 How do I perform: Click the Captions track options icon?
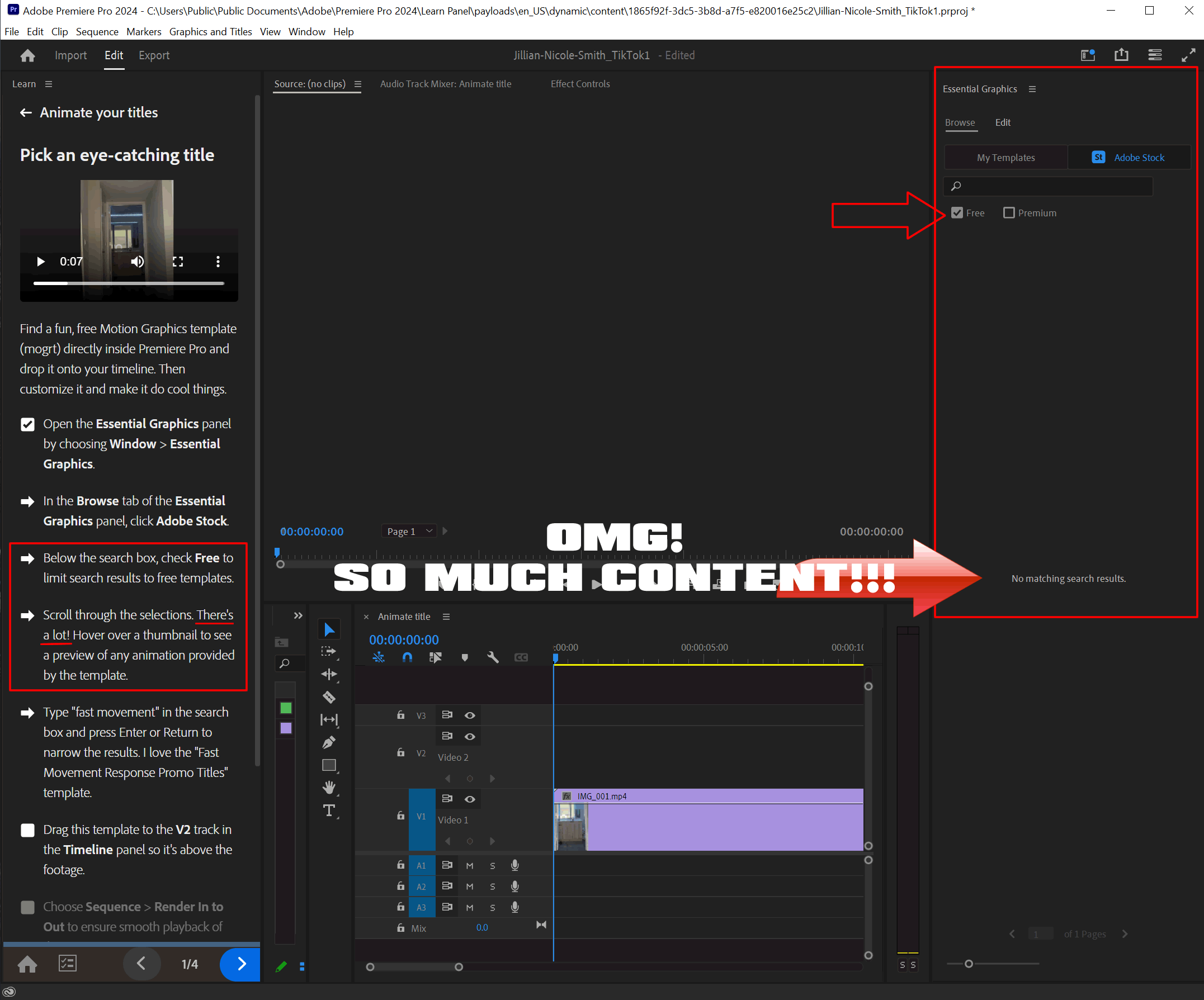tap(521, 657)
